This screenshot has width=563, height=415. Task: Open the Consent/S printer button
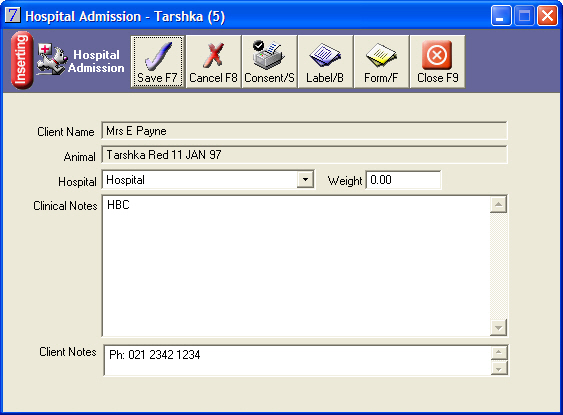pyautogui.click(x=269, y=61)
